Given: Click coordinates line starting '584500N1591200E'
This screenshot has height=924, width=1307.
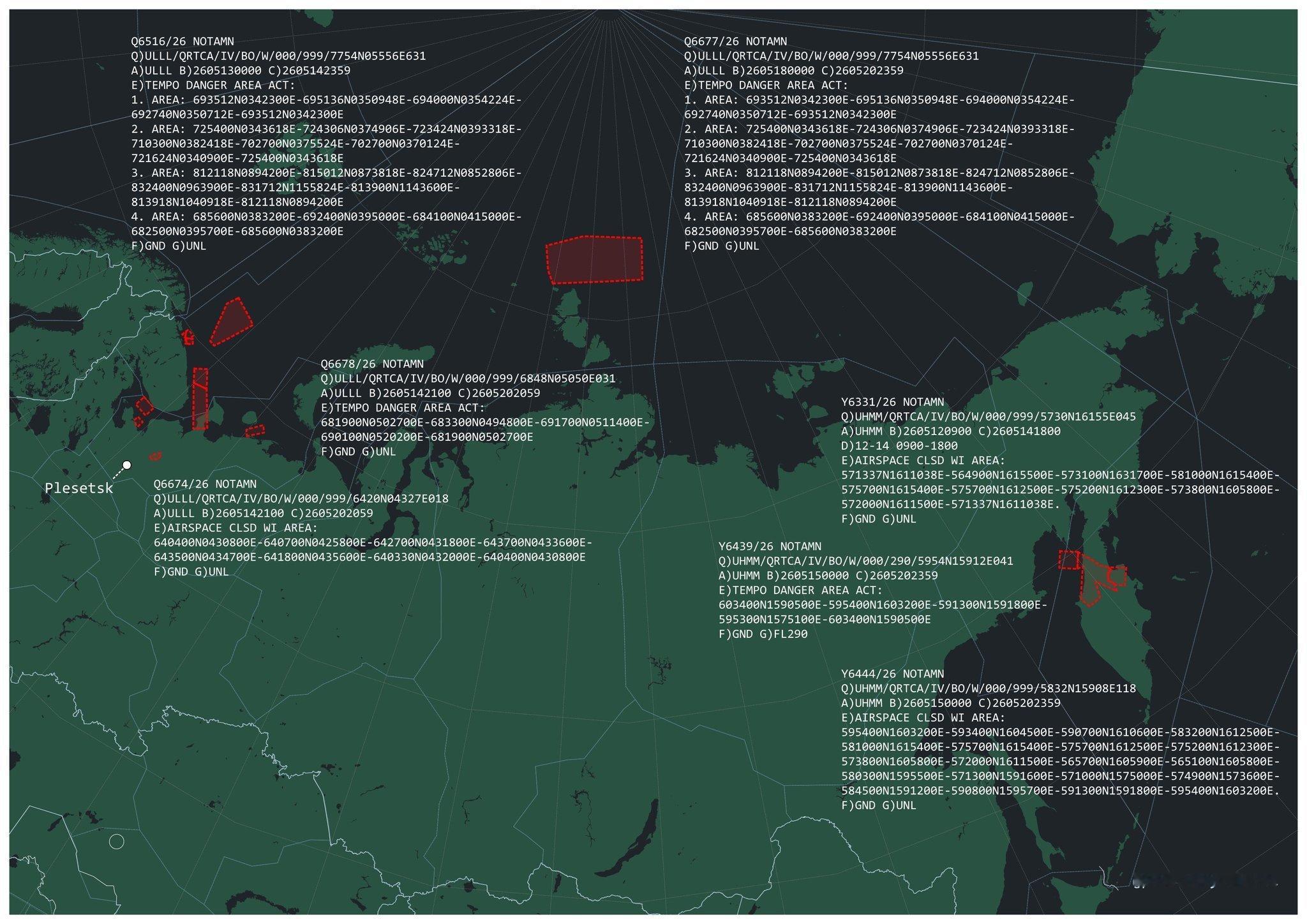Looking at the screenshot, I should pyautogui.click(x=1061, y=791).
